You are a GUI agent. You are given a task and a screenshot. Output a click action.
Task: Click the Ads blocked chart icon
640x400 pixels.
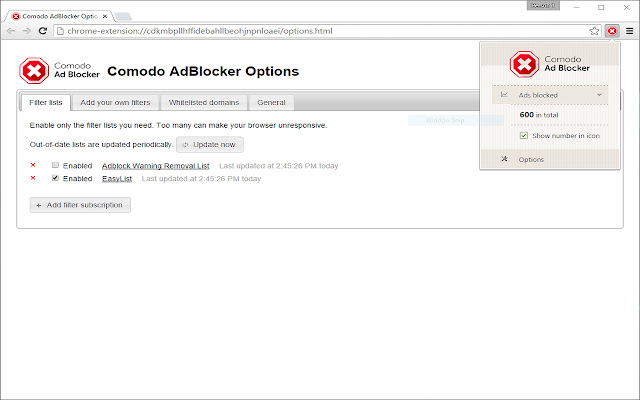504,95
